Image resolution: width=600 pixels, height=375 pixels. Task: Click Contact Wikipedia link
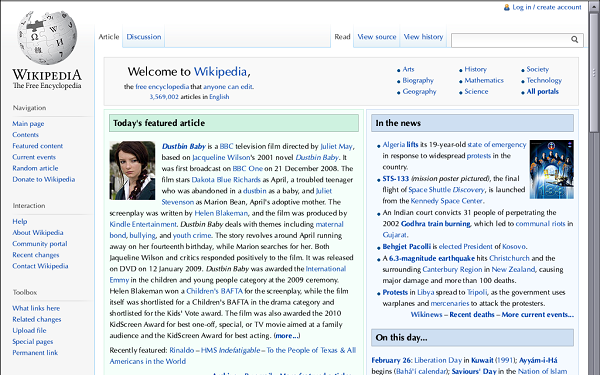[x=40, y=266]
